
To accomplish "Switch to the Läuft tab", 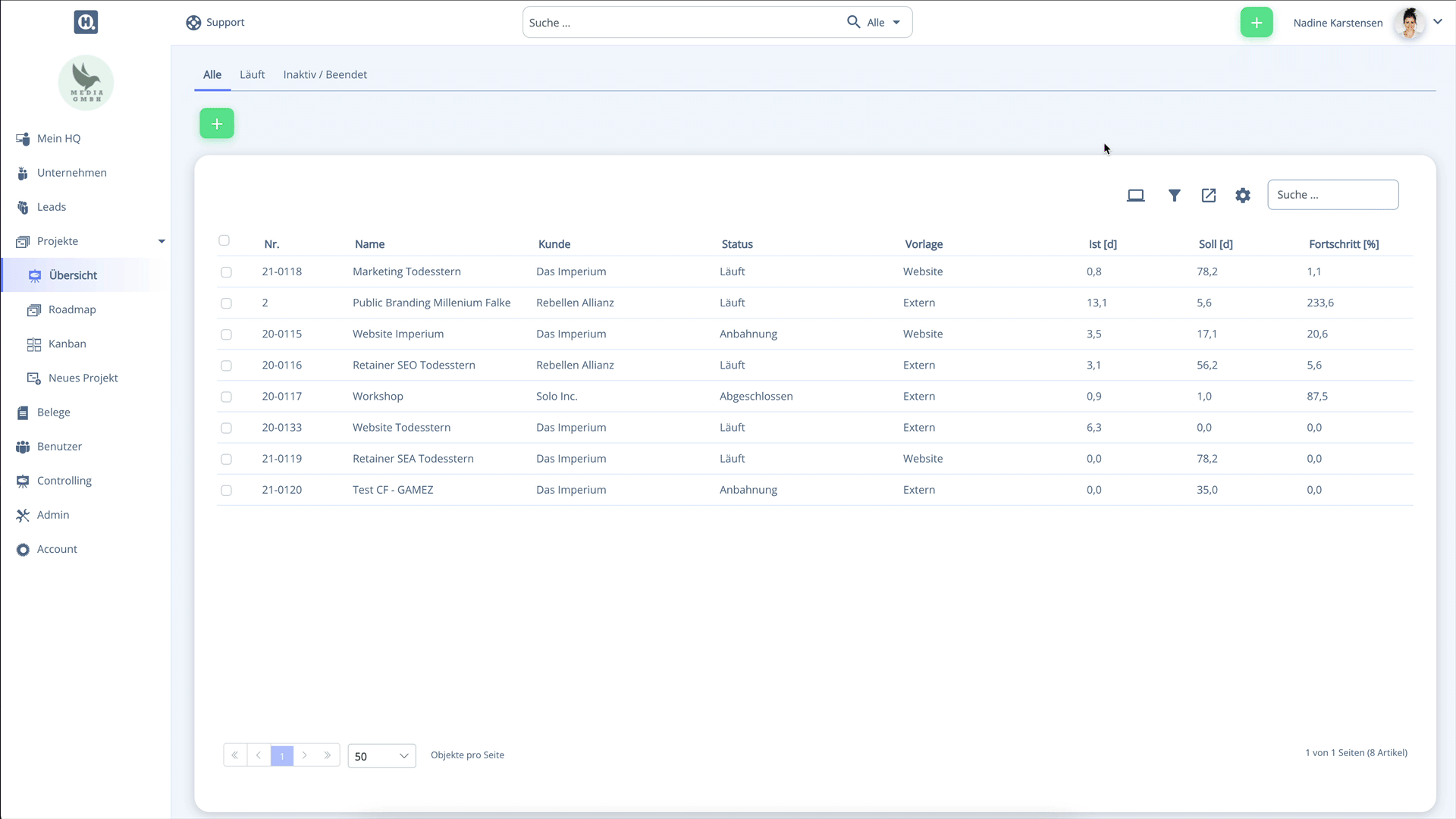I will 253,74.
